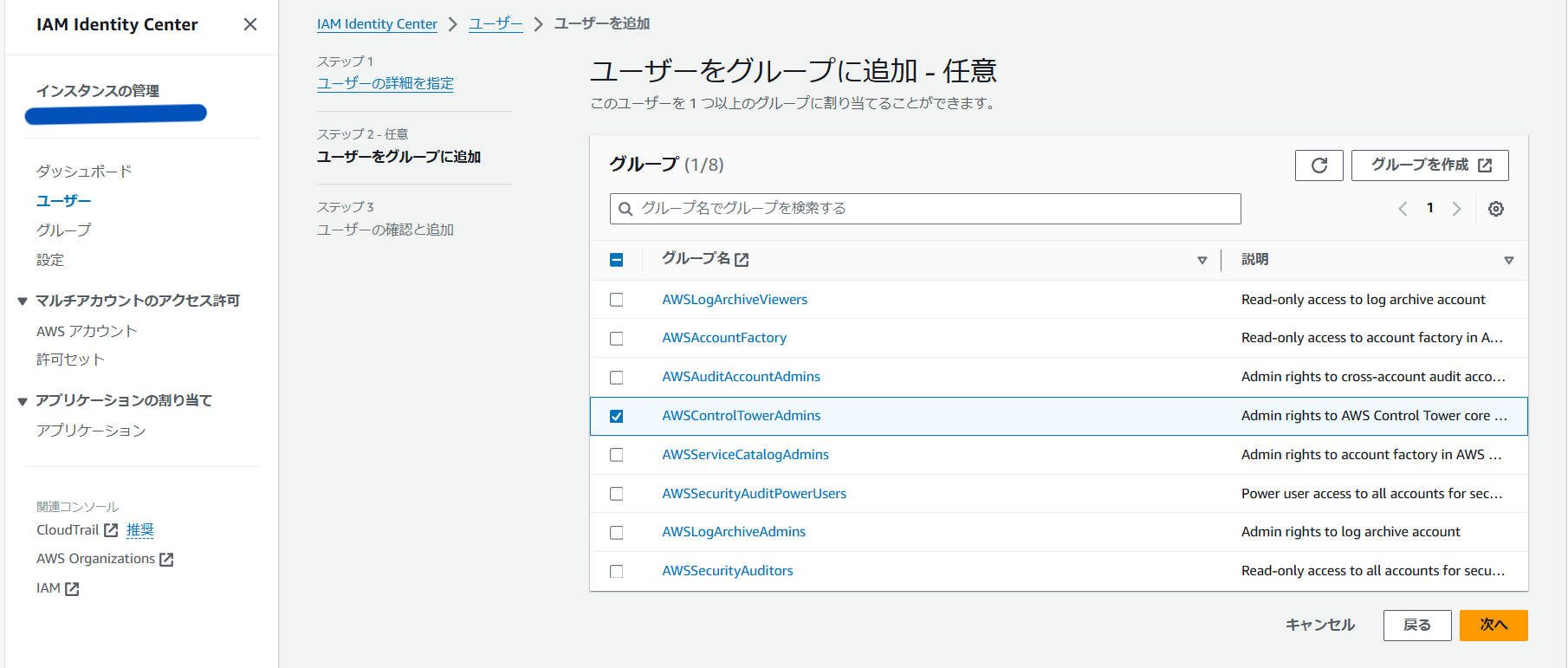Screen dimensions: 1568x668
Task: Go back to ユーザーの詳細を指定 step
Action: (386, 83)
